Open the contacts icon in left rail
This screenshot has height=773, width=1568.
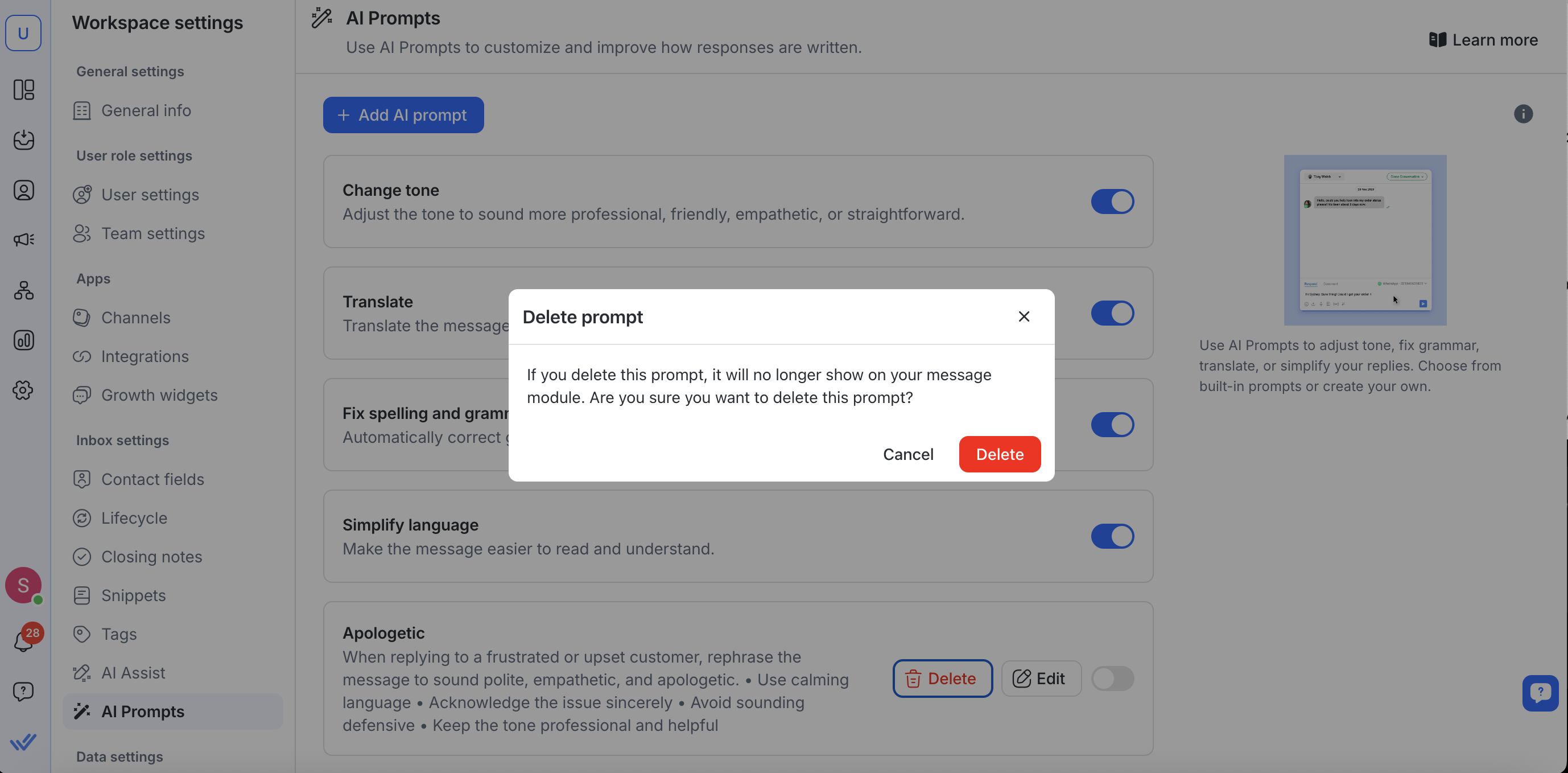[x=24, y=190]
